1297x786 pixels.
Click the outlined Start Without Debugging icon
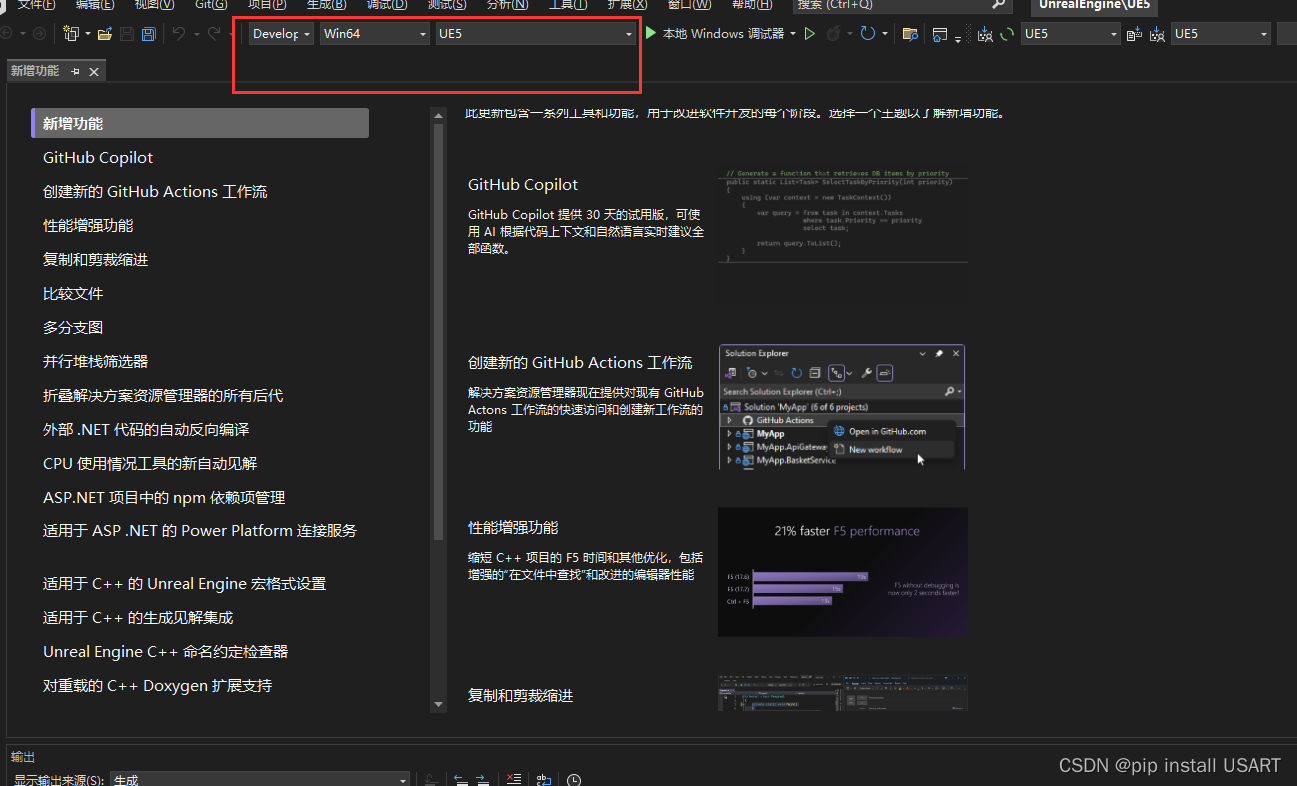[x=810, y=34]
